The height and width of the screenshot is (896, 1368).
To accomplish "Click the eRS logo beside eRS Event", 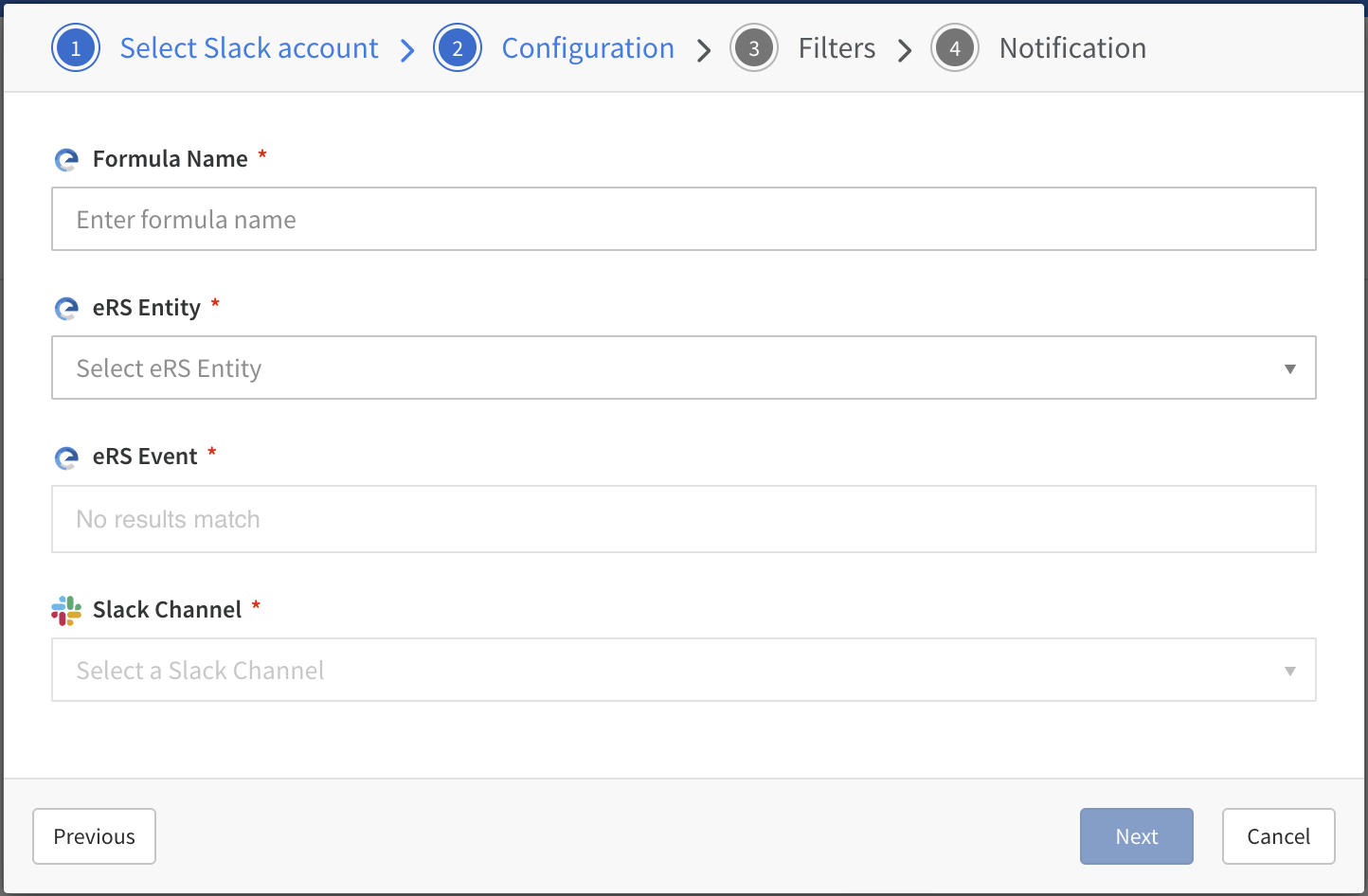I will pos(66,458).
